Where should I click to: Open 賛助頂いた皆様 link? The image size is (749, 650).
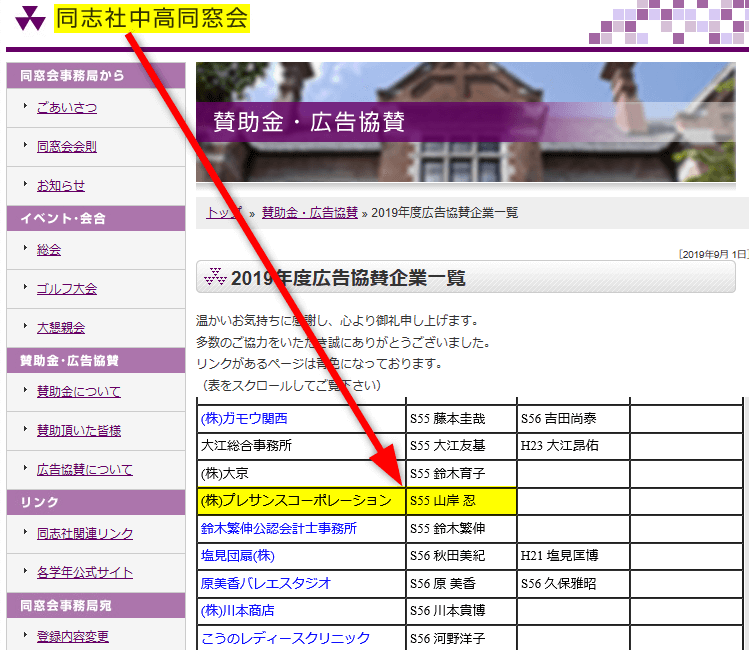coord(79,431)
